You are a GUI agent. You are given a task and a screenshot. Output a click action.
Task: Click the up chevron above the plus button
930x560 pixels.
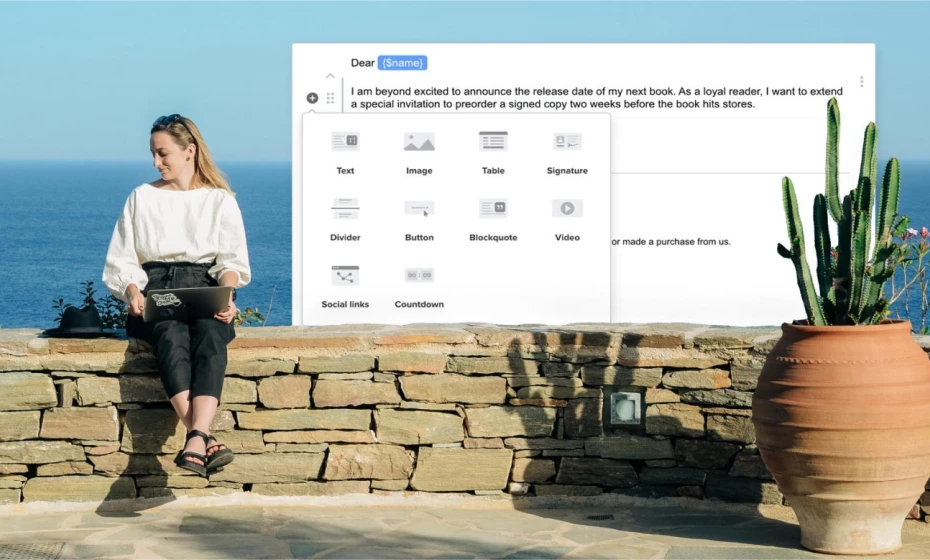pyautogui.click(x=330, y=76)
